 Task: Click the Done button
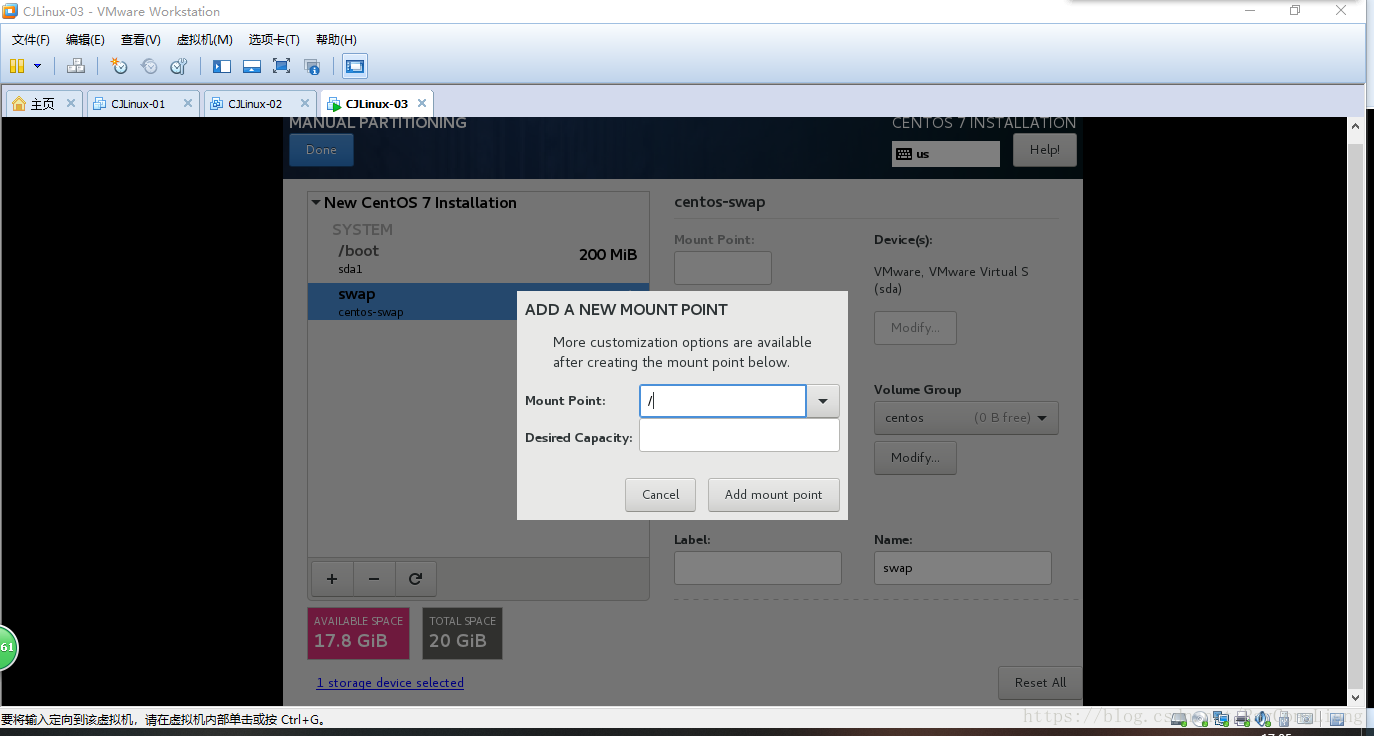(x=321, y=150)
